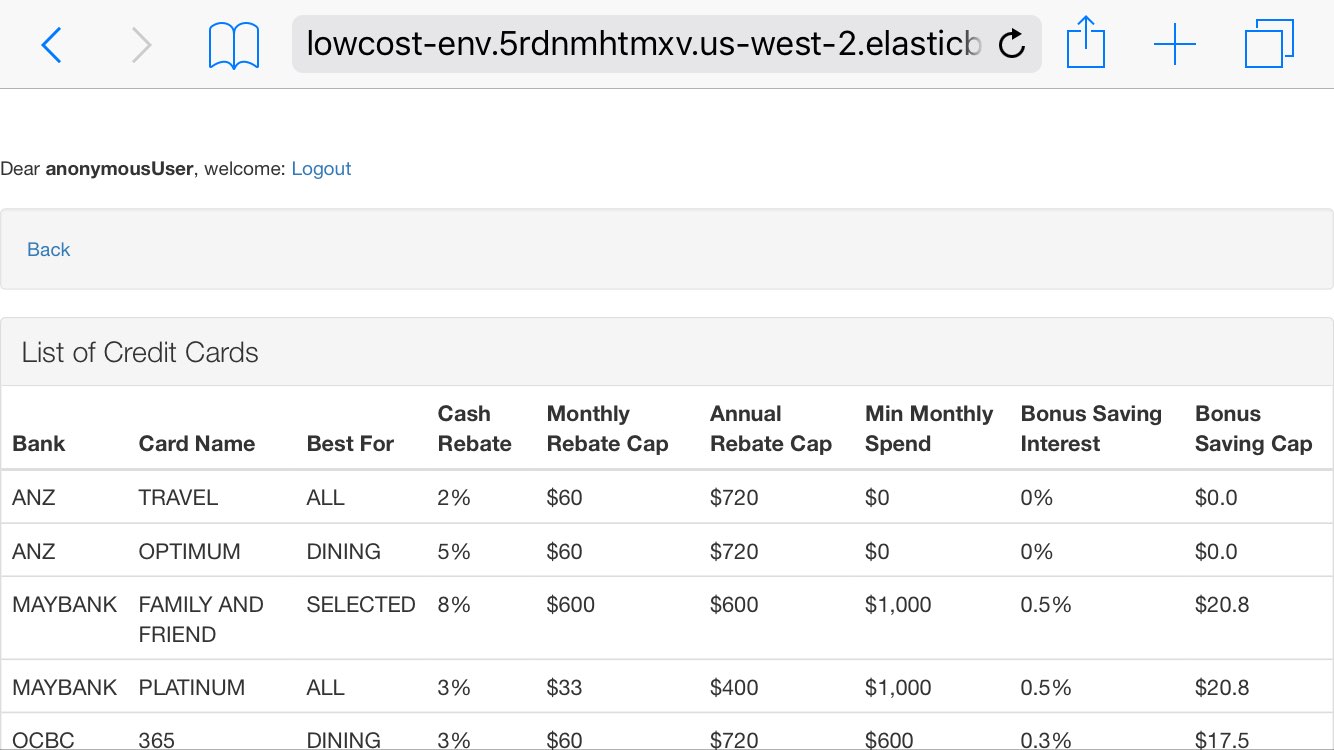This screenshot has height=750, width=1334.
Task: Tap the Safari forward arrow
Action: click(142, 45)
